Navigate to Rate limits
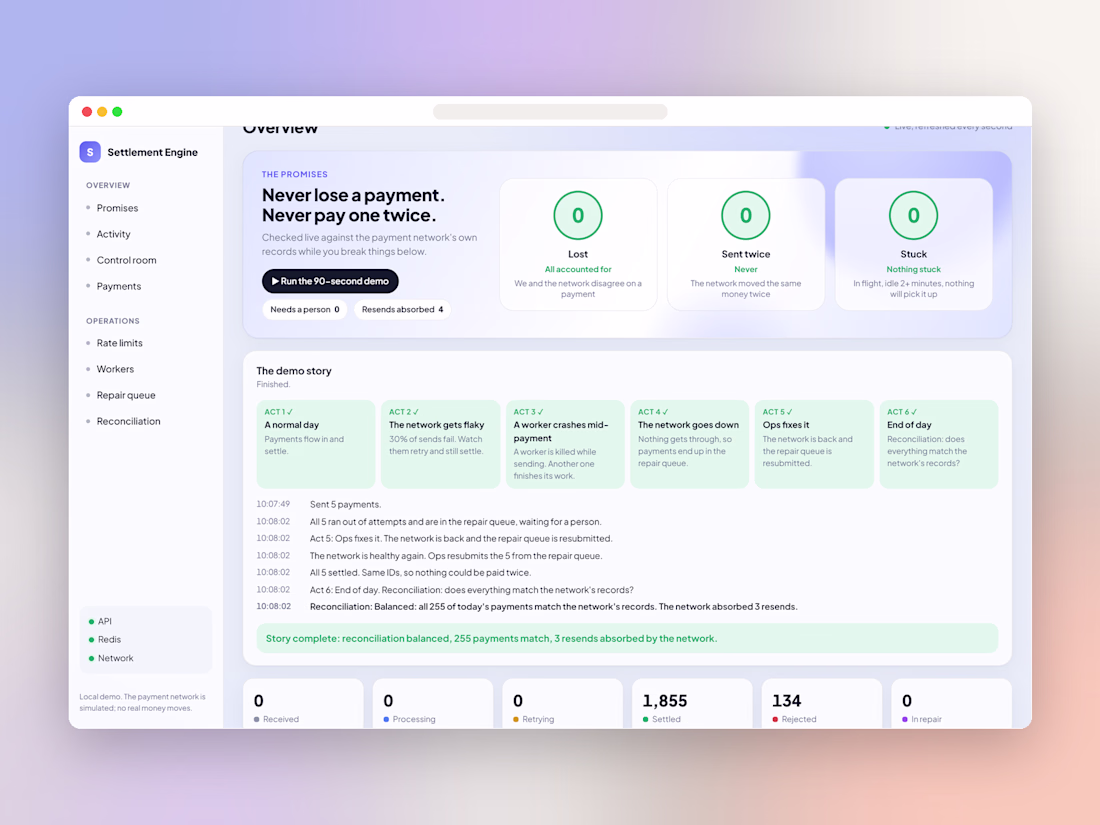1100x825 pixels. tap(119, 343)
